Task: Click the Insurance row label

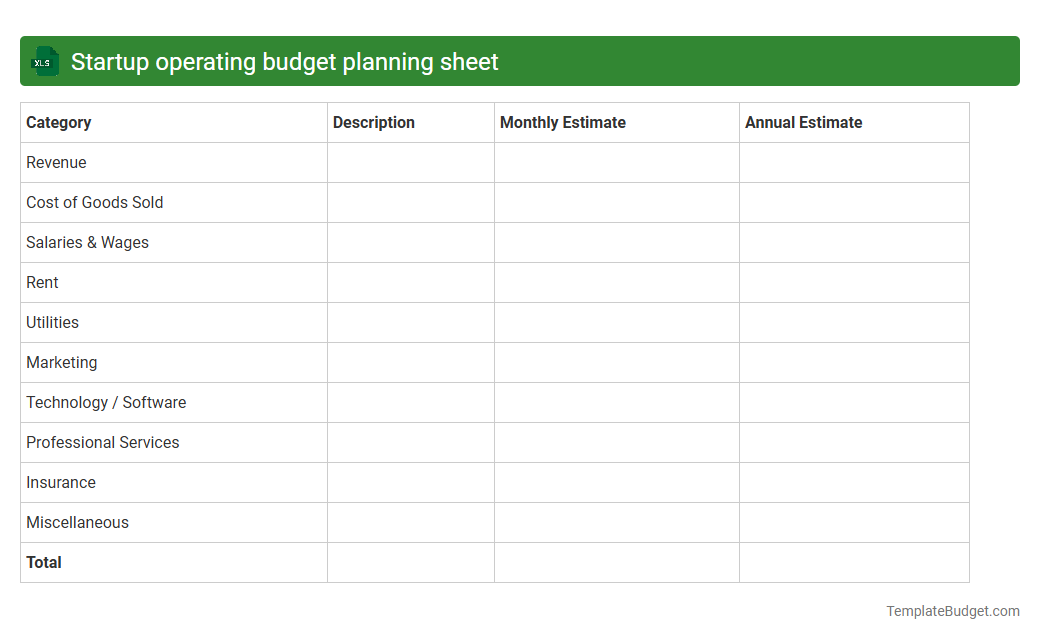Action: (60, 482)
